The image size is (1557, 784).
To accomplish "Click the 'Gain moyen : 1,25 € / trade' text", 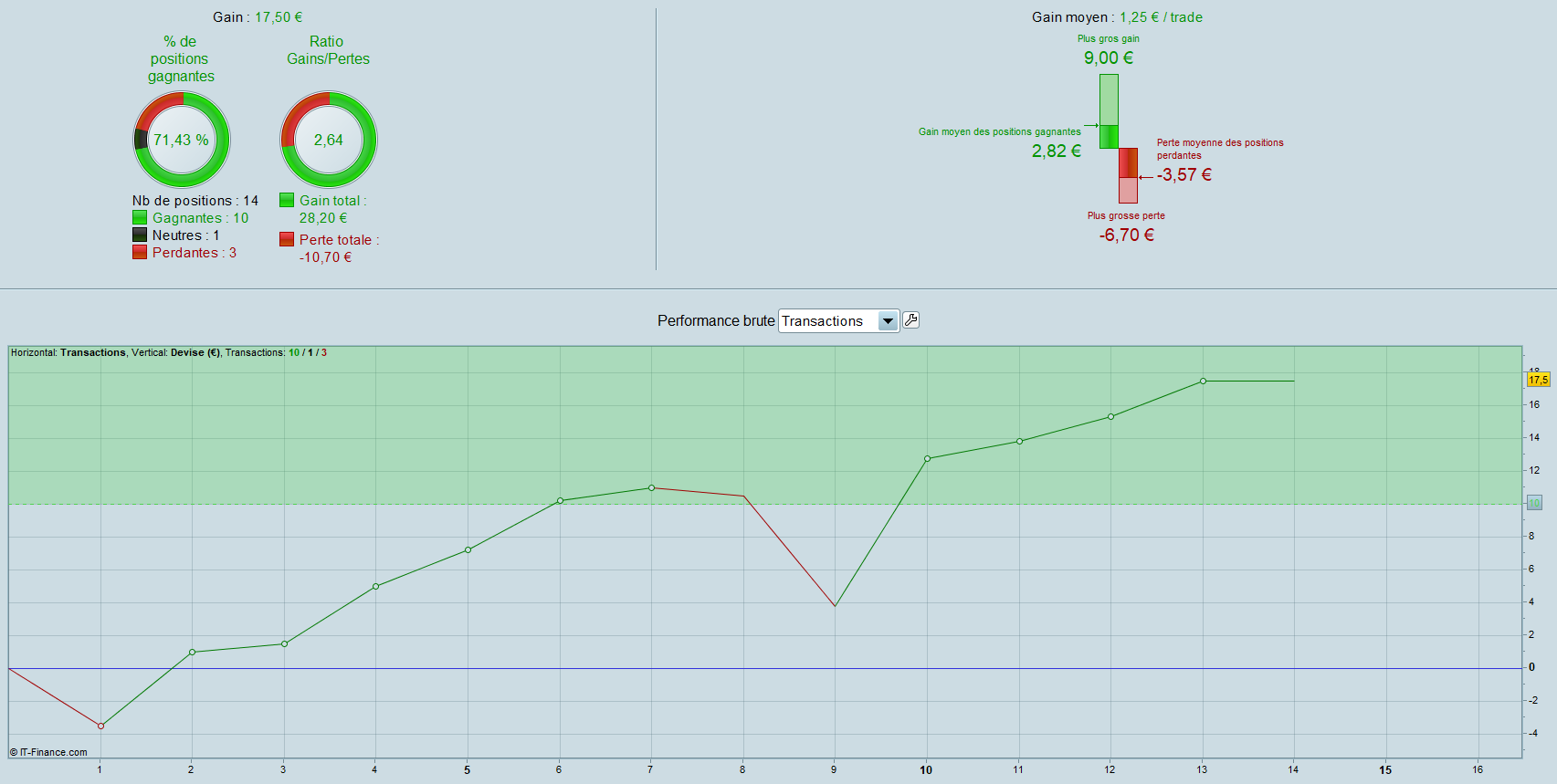I will 1117,17.
